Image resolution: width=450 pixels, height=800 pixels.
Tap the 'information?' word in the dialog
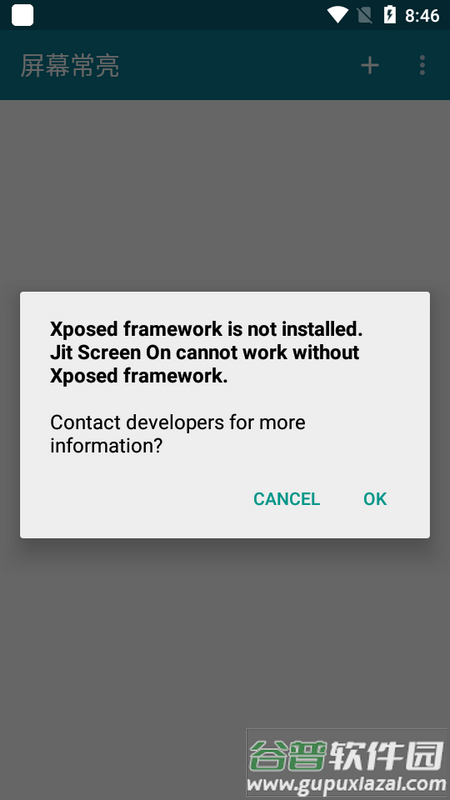tap(106, 446)
